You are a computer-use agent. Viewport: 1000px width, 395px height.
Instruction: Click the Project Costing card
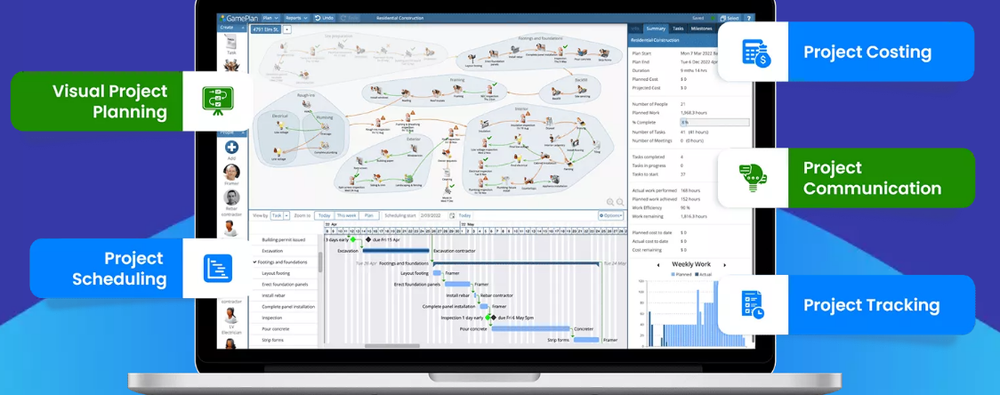click(846, 52)
